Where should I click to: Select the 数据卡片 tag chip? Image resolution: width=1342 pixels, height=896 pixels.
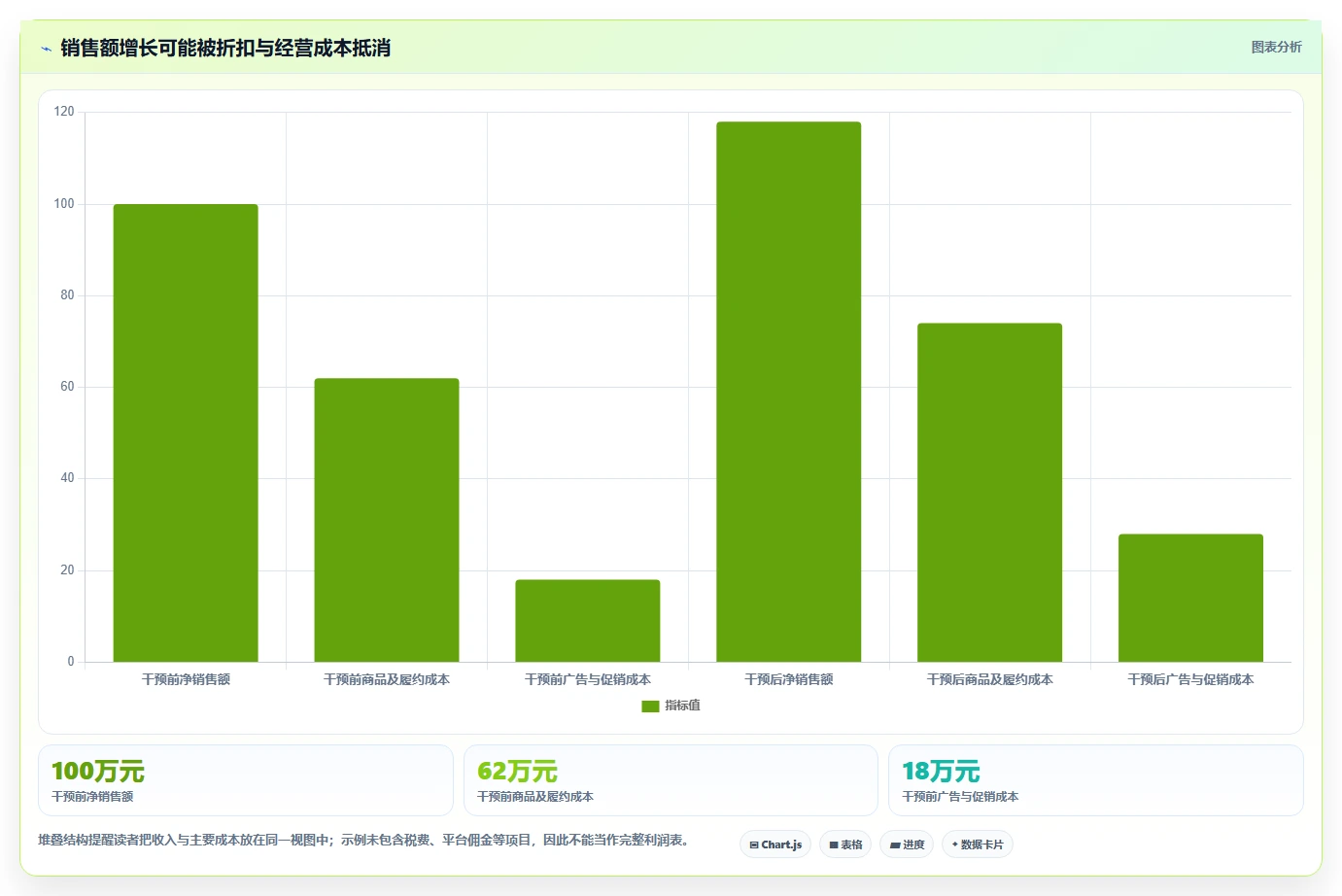(x=978, y=844)
